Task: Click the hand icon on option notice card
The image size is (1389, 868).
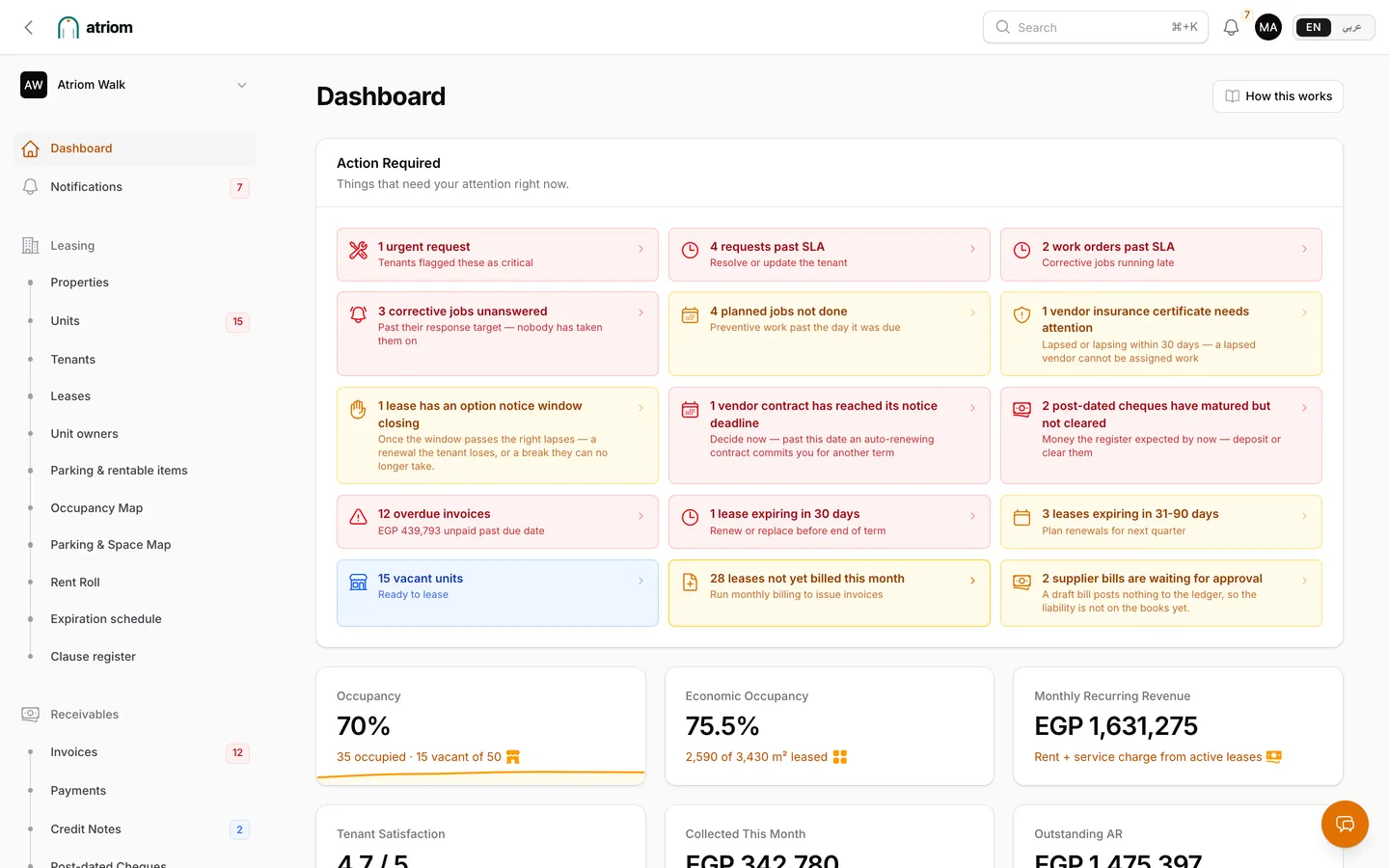Action: pyautogui.click(x=358, y=409)
